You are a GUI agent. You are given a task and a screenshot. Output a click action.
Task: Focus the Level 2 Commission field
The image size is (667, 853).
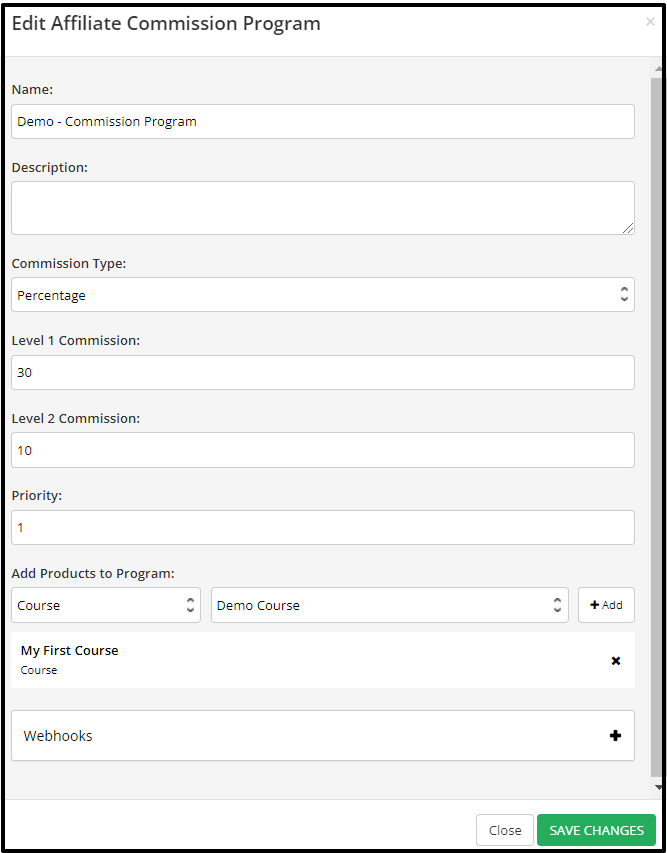coord(323,450)
